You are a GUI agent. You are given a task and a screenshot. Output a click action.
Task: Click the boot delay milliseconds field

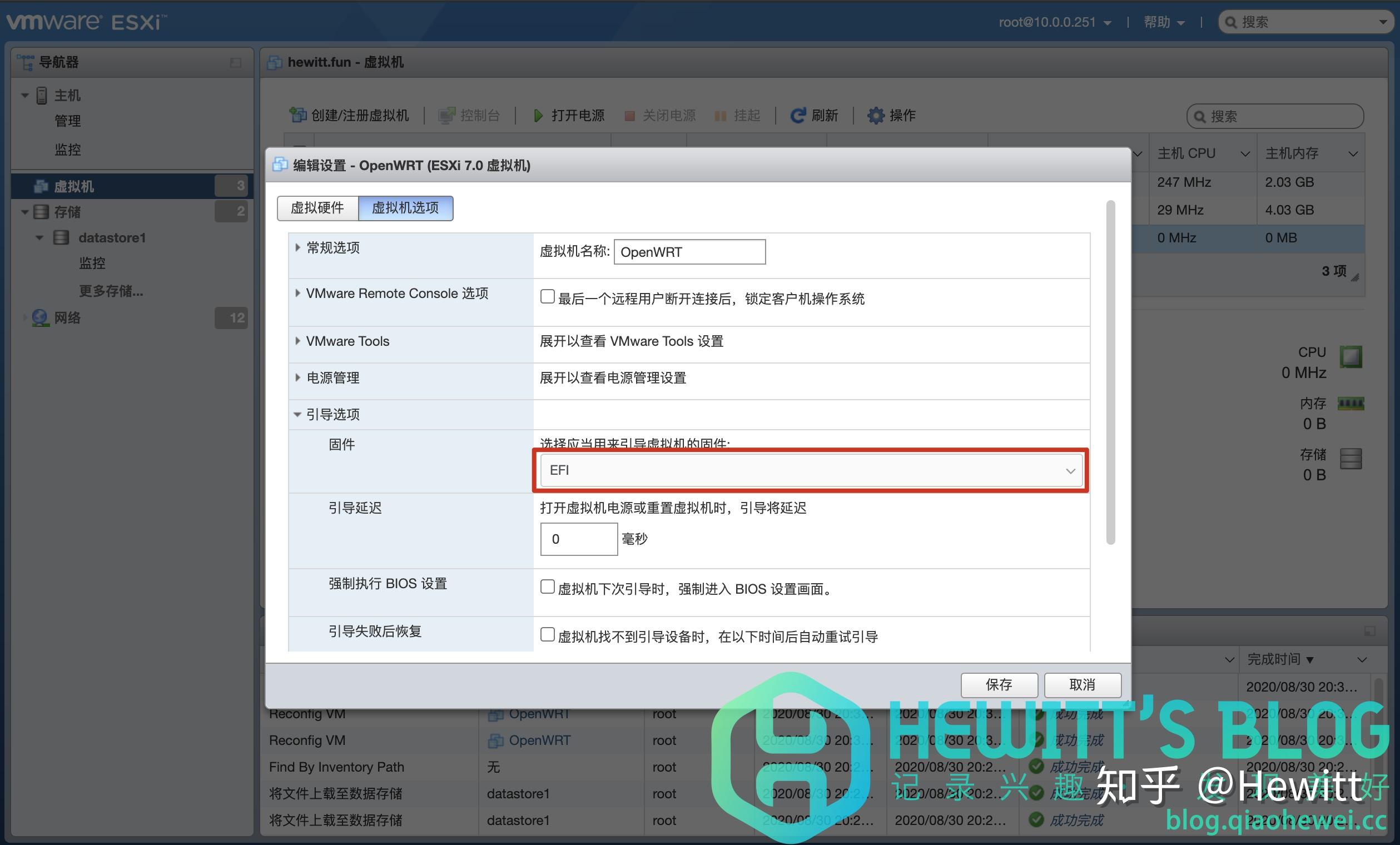[578, 539]
